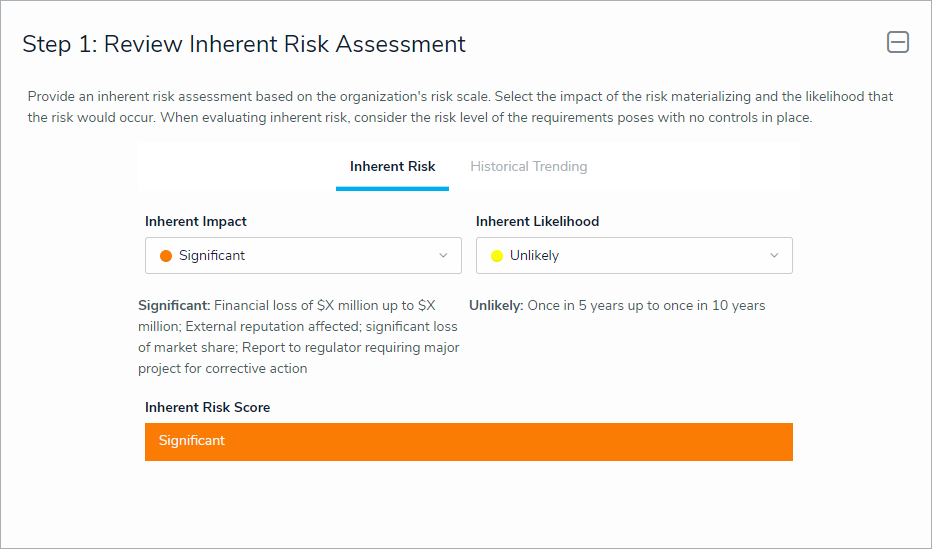Switch to the Historical Trending tab
932x549 pixels.
point(528,167)
